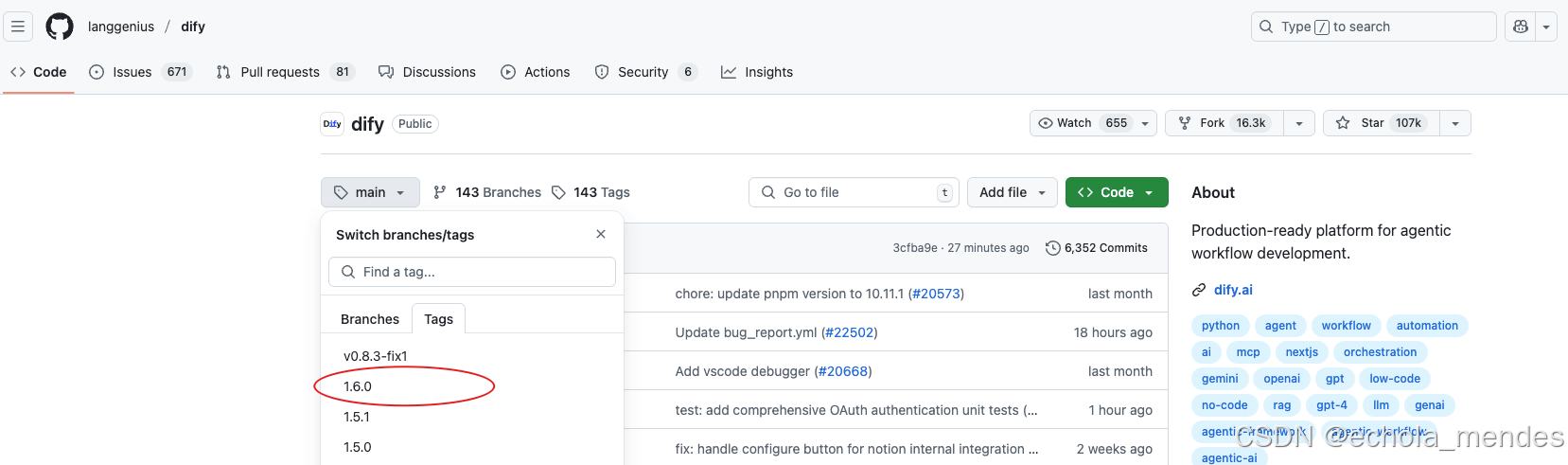Click the Fork button
Image resolution: width=1568 pixels, height=465 pixels.
pos(1224,123)
